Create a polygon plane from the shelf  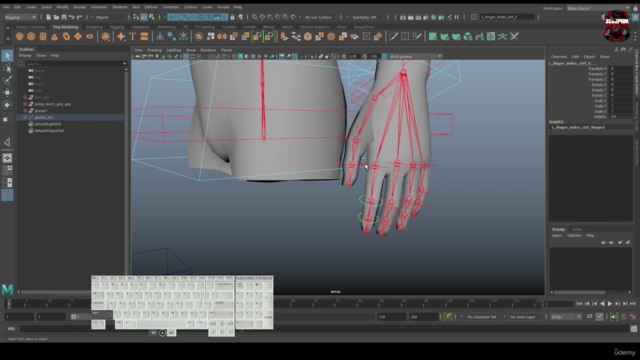click(78, 37)
